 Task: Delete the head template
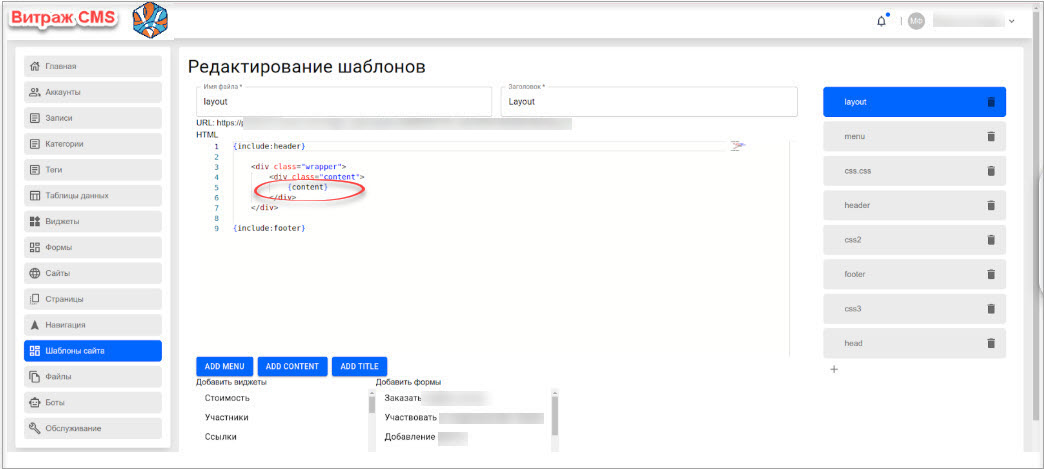(991, 343)
